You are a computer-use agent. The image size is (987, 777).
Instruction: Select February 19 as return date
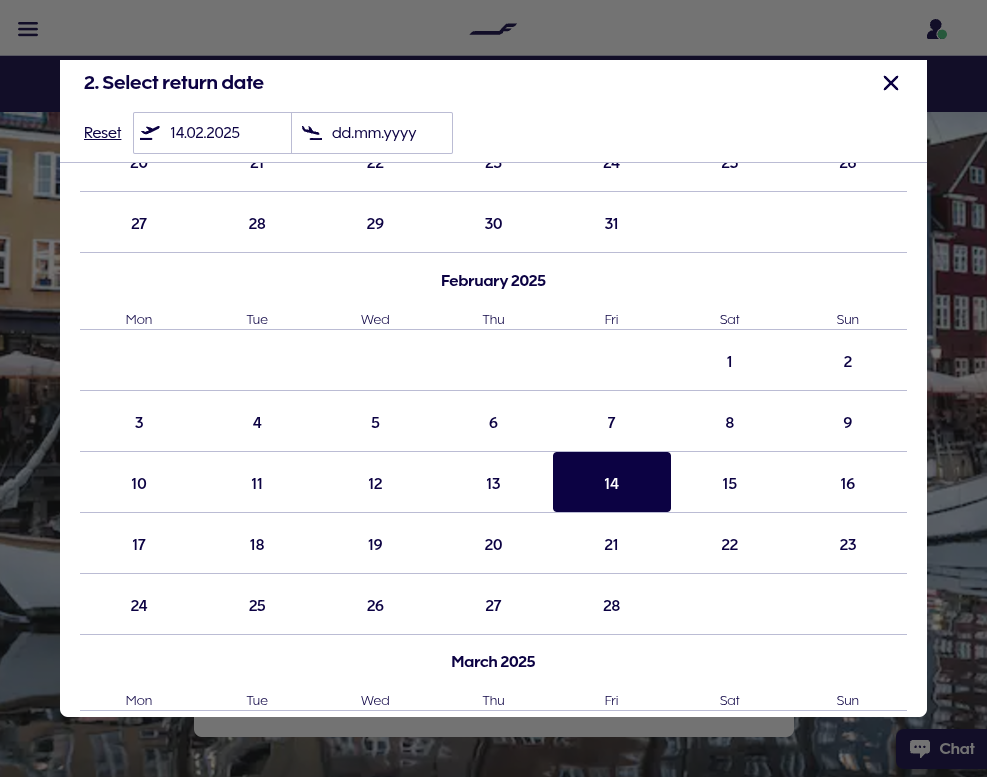tap(375, 545)
